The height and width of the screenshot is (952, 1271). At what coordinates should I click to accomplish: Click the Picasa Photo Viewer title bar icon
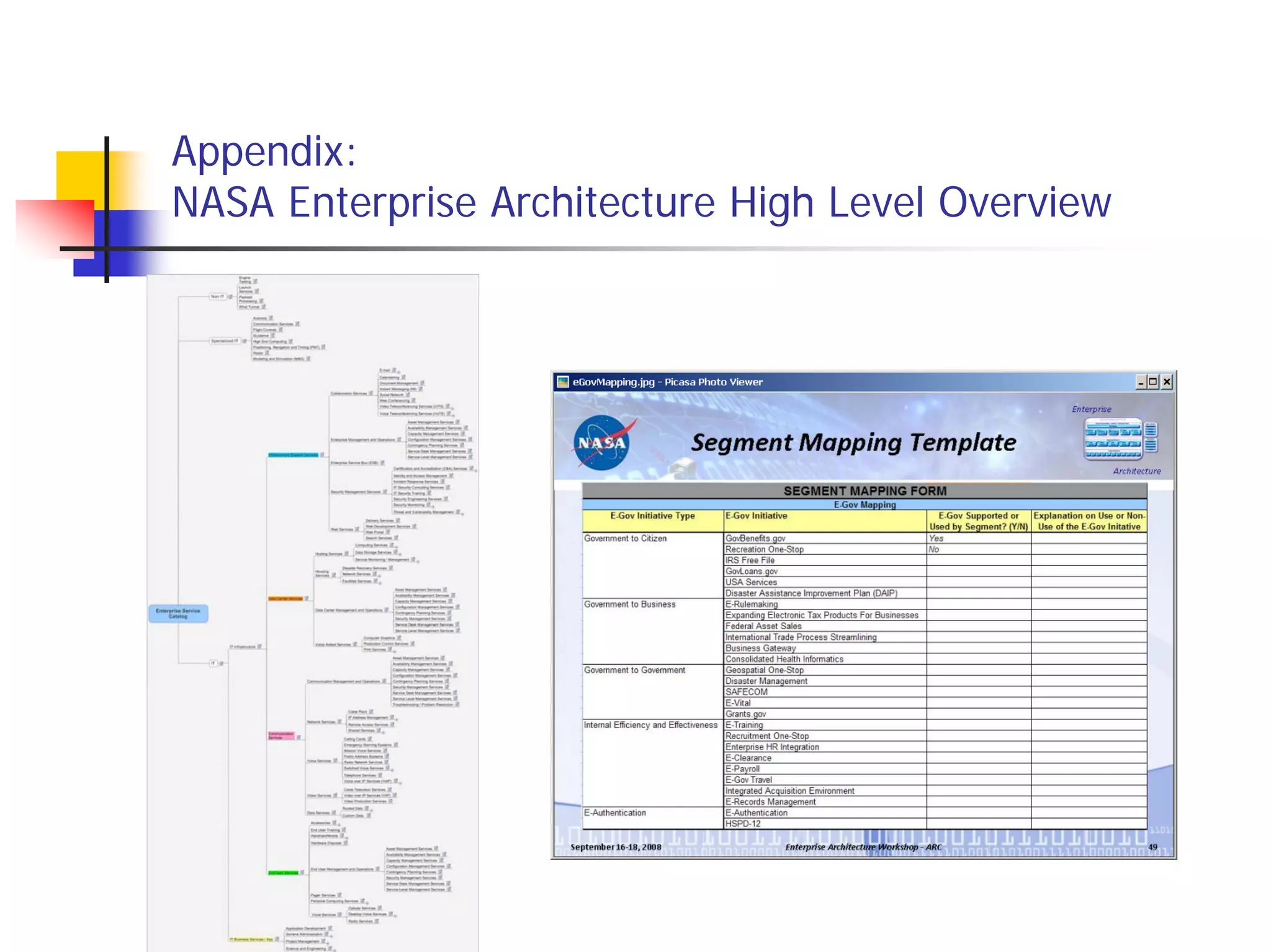coord(563,382)
